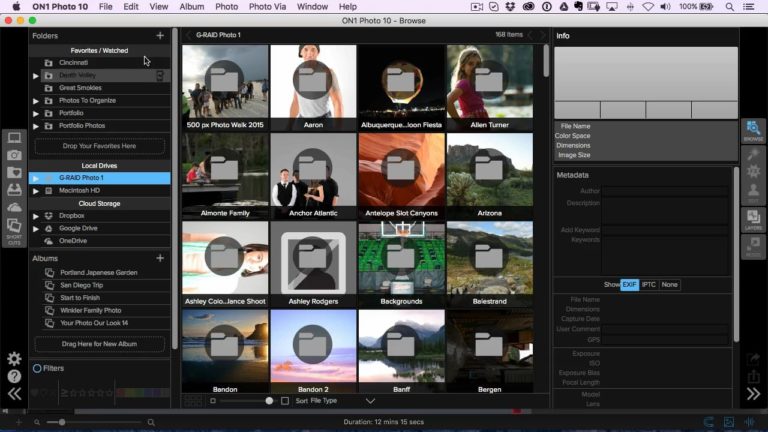The height and width of the screenshot is (432, 768).
Task: Open the Enhance module magic wand icon
Action: click(x=753, y=154)
